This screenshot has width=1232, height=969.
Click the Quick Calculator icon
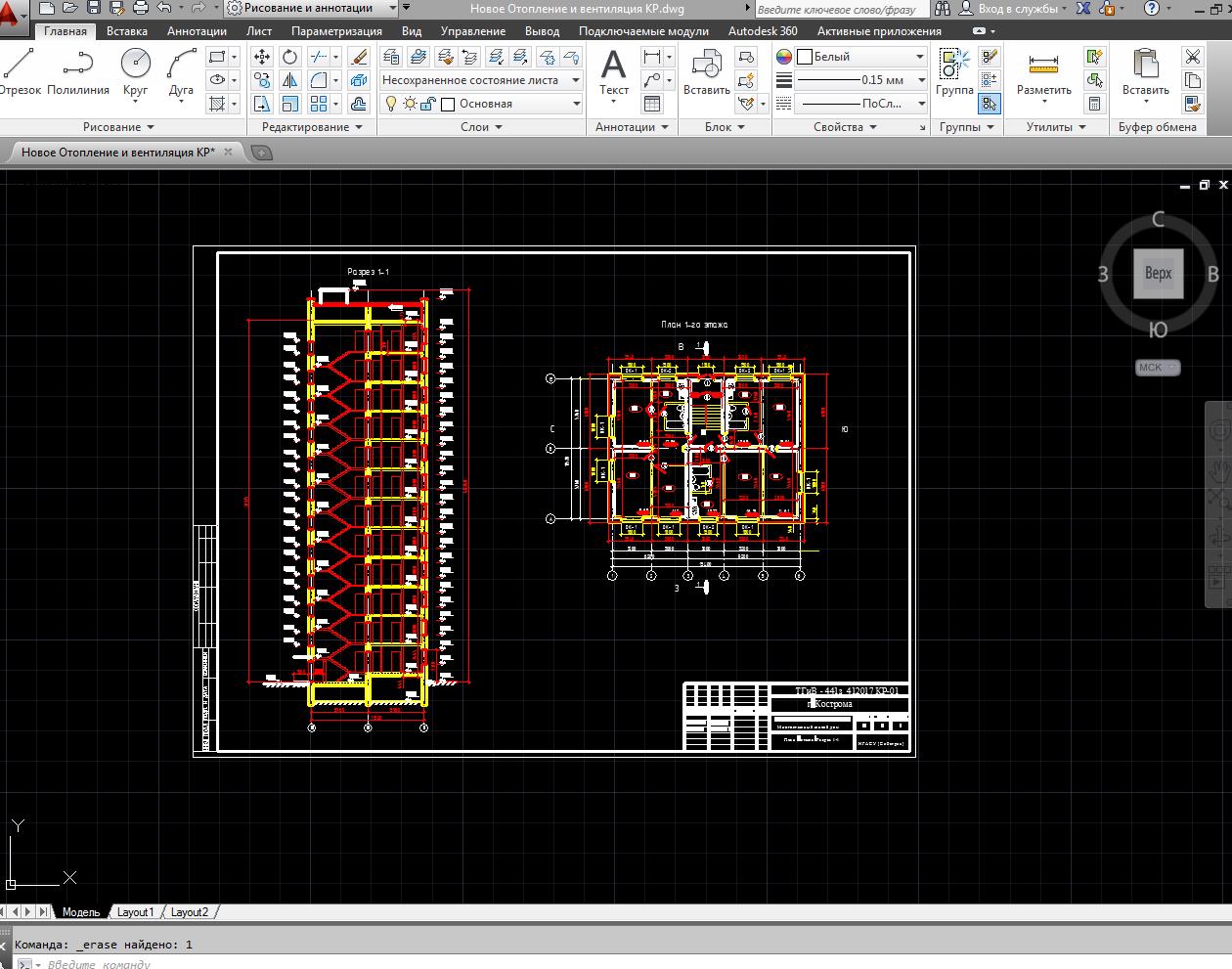click(1094, 104)
